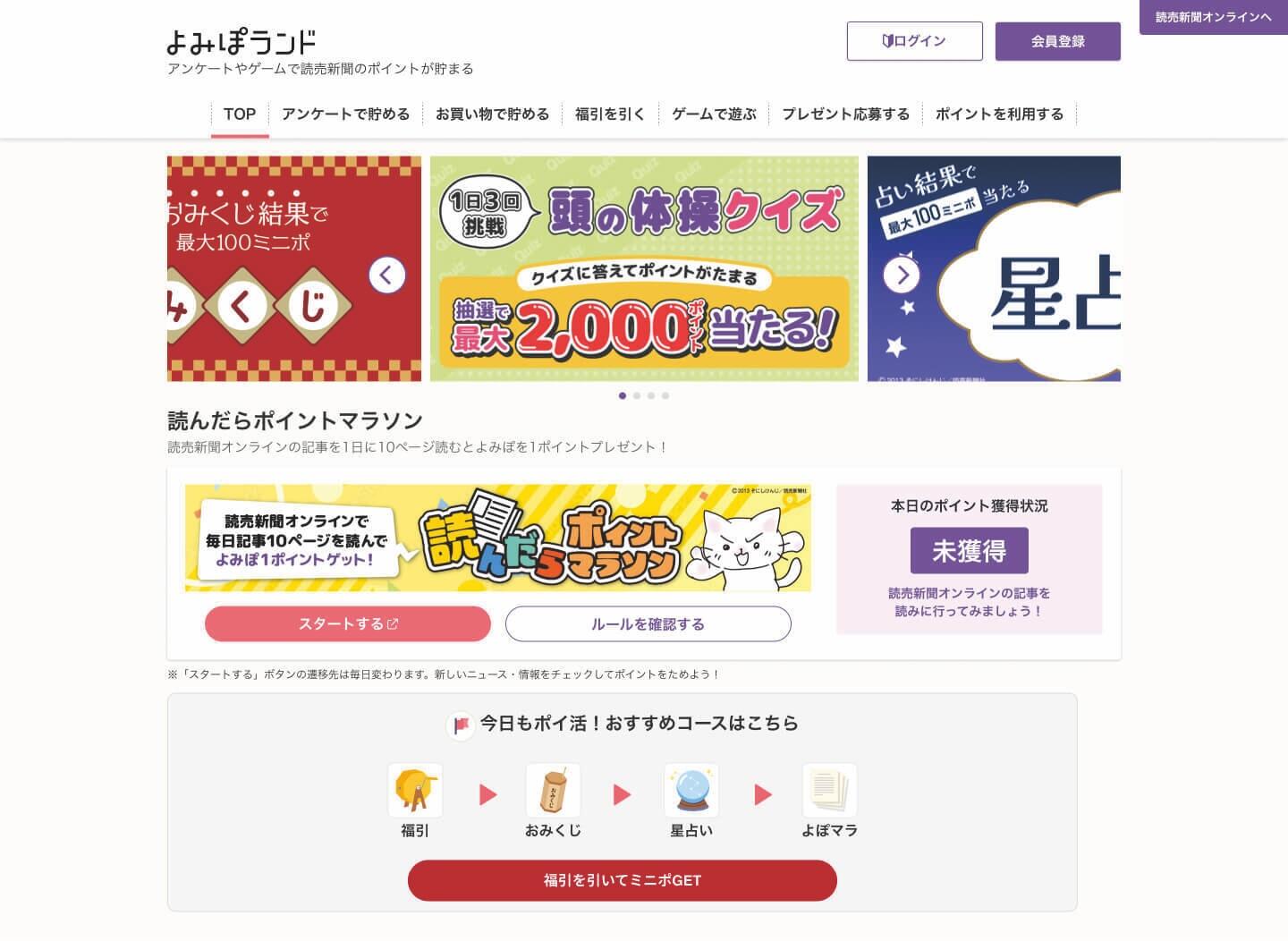This screenshot has width=1288, height=941.
Task: Start the marathon with スタートする button
Action: tap(348, 624)
